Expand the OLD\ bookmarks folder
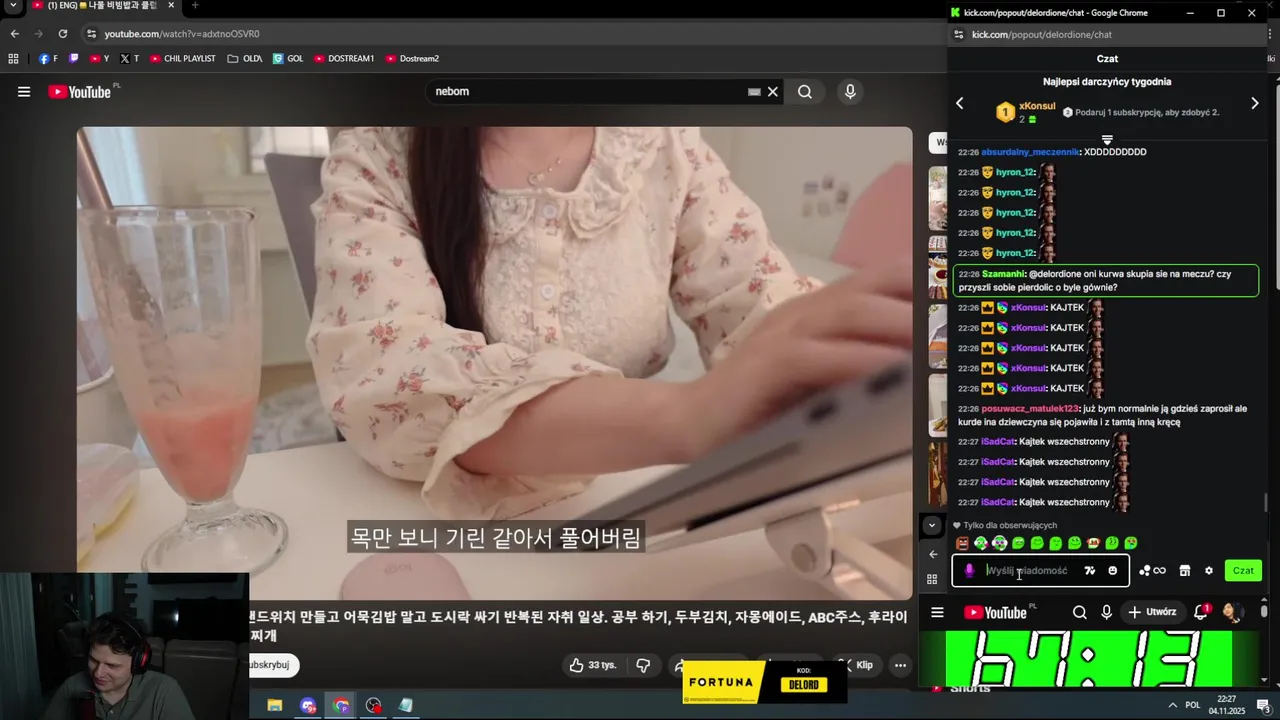1280x720 pixels. tap(245, 59)
